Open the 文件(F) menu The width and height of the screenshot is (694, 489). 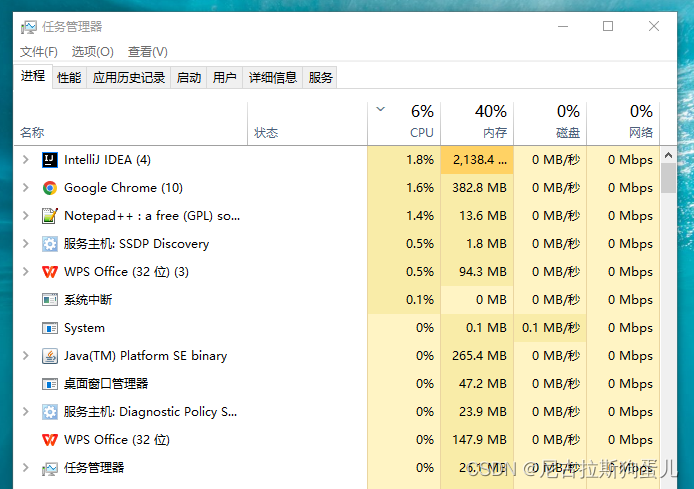coord(39,52)
